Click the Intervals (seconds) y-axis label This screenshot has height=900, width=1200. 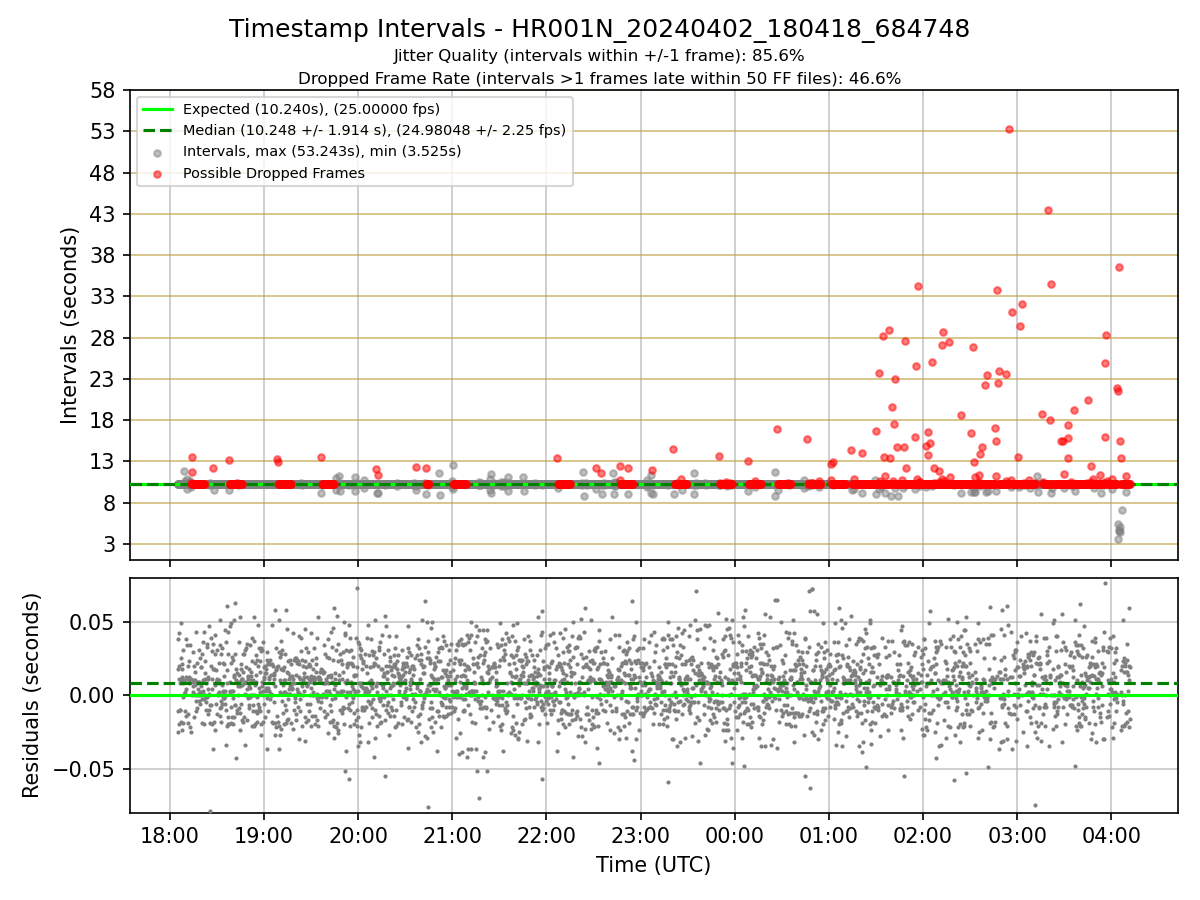tap(70, 325)
